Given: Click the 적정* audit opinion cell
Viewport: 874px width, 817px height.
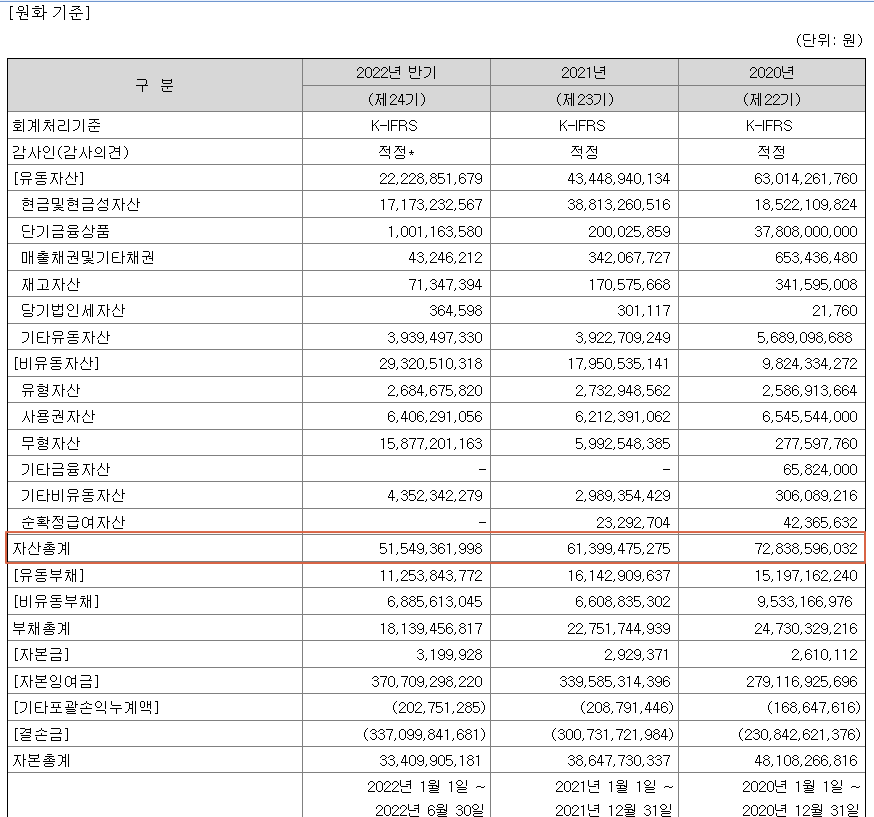Looking at the screenshot, I should (x=396, y=153).
